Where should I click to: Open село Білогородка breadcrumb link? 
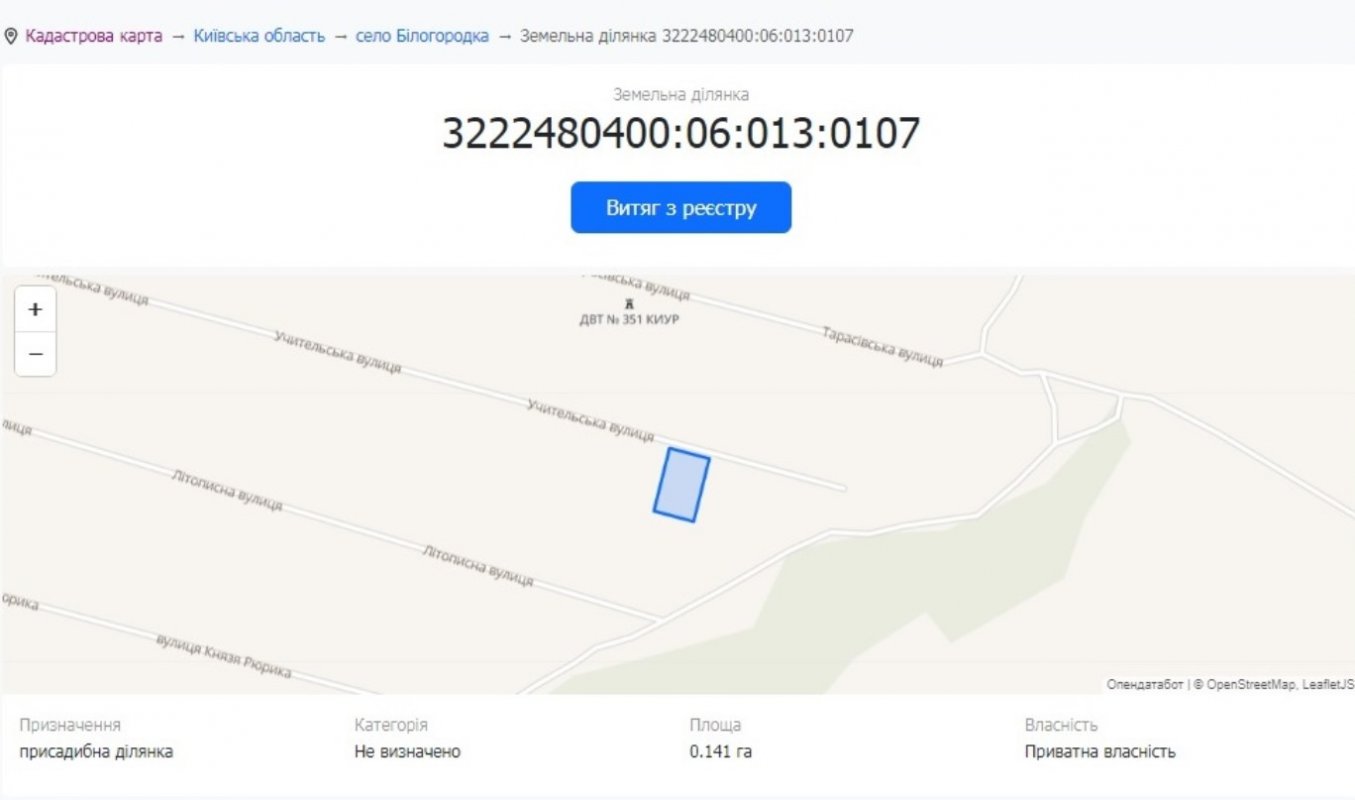[422, 36]
